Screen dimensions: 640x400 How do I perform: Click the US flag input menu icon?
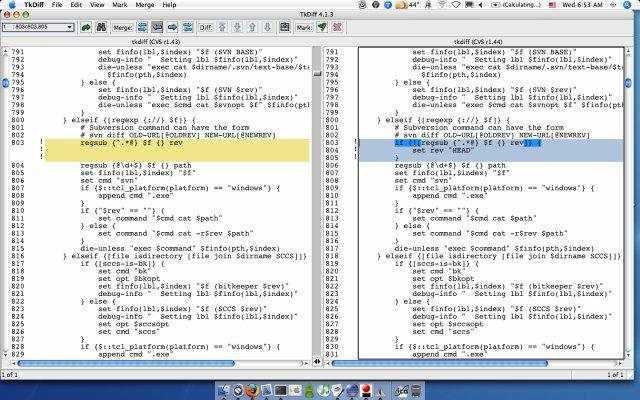(x=552, y=5)
